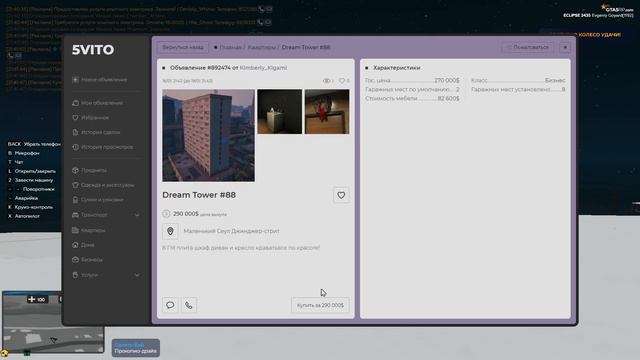Viewport: 640px width, 360px height.
Task: Click the listing description text
Action: (241, 248)
